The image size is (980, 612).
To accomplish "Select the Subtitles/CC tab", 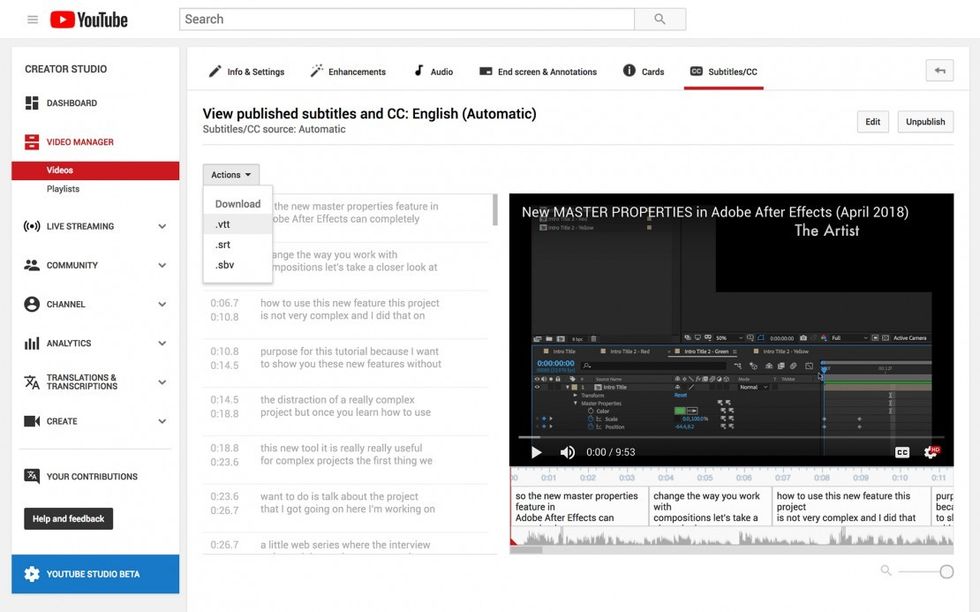I will click(x=723, y=71).
